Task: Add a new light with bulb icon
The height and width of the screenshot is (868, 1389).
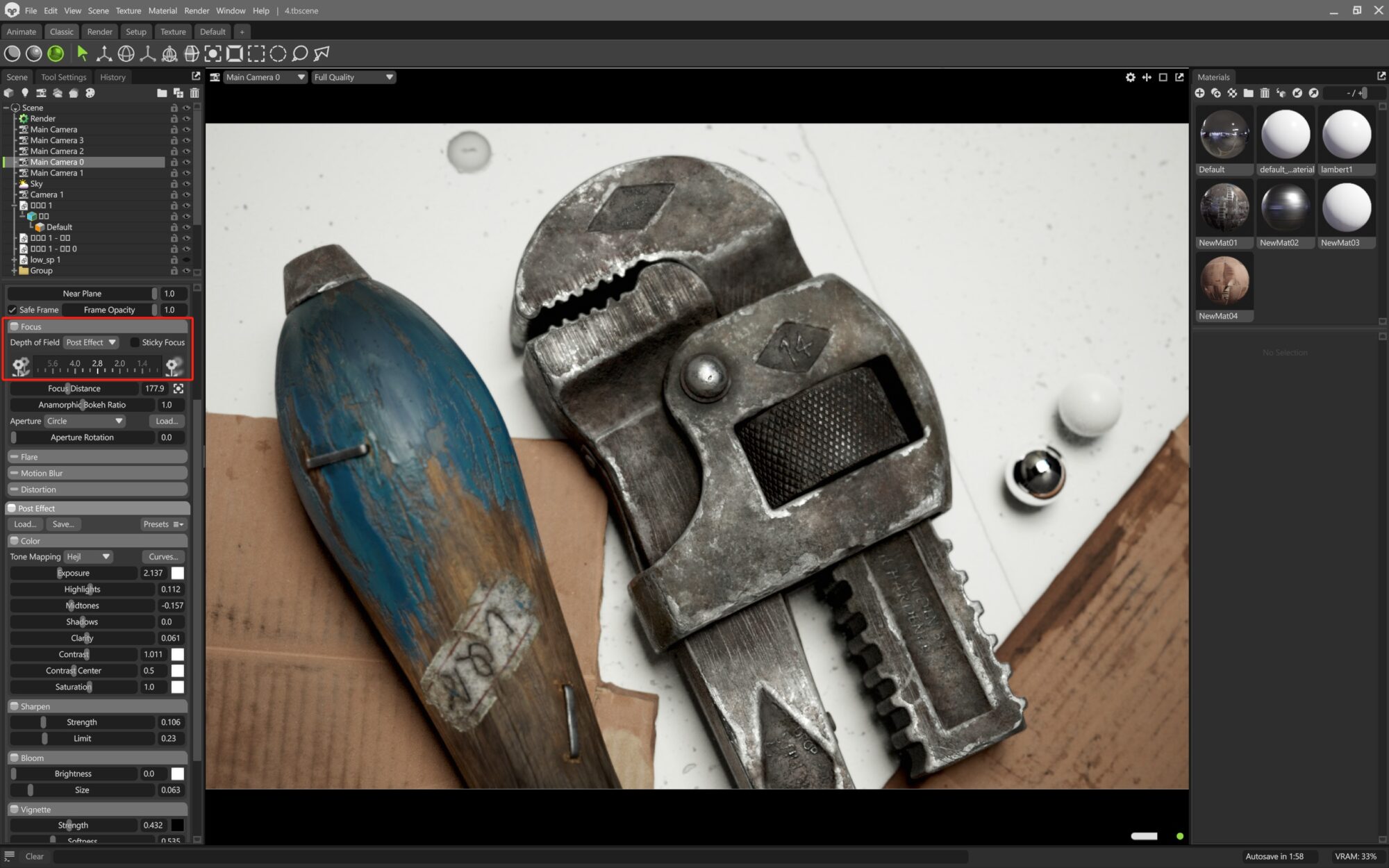Action: point(25,93)
